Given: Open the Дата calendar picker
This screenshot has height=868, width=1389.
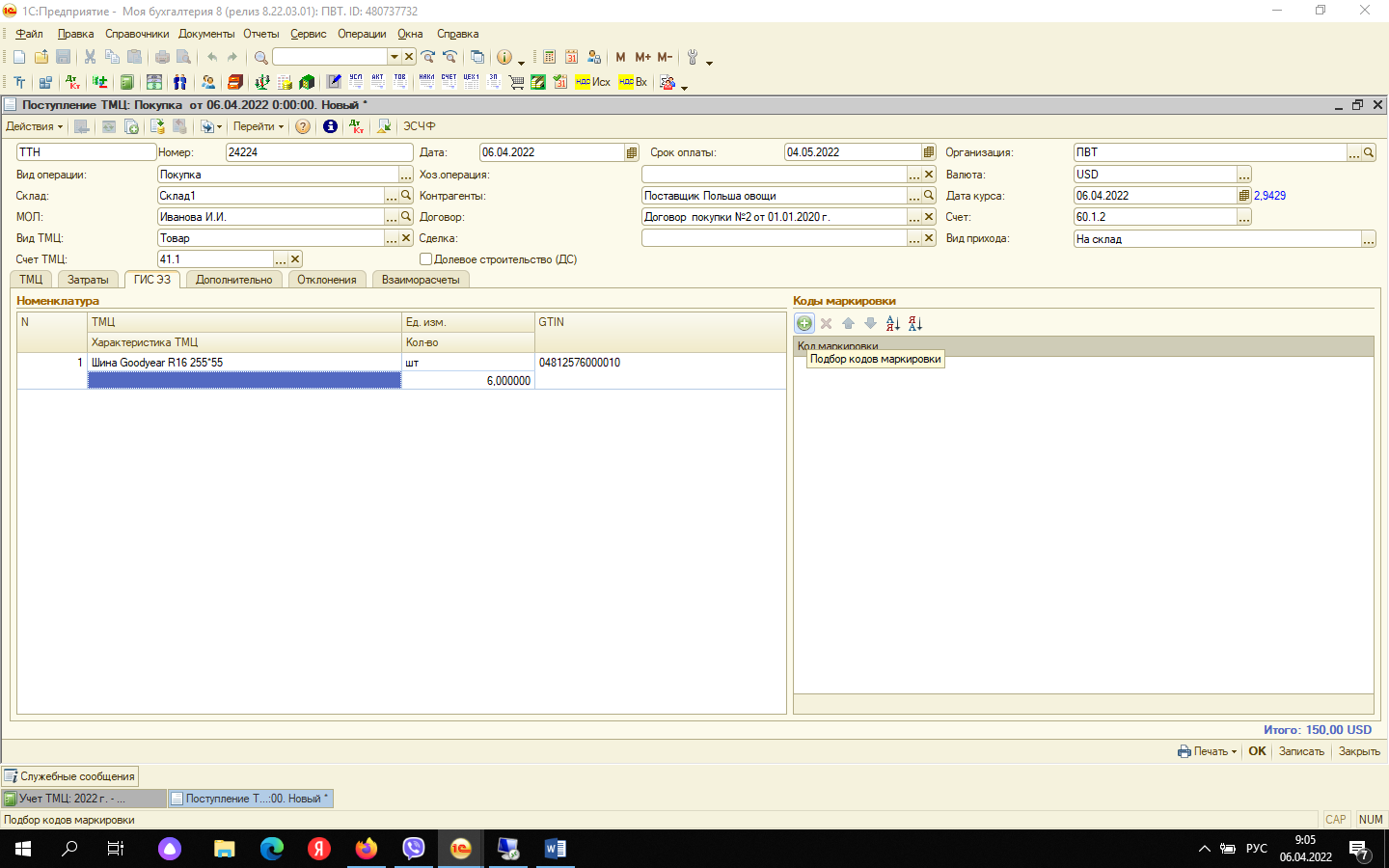Looking at the screenshot, I should (632, 152).
